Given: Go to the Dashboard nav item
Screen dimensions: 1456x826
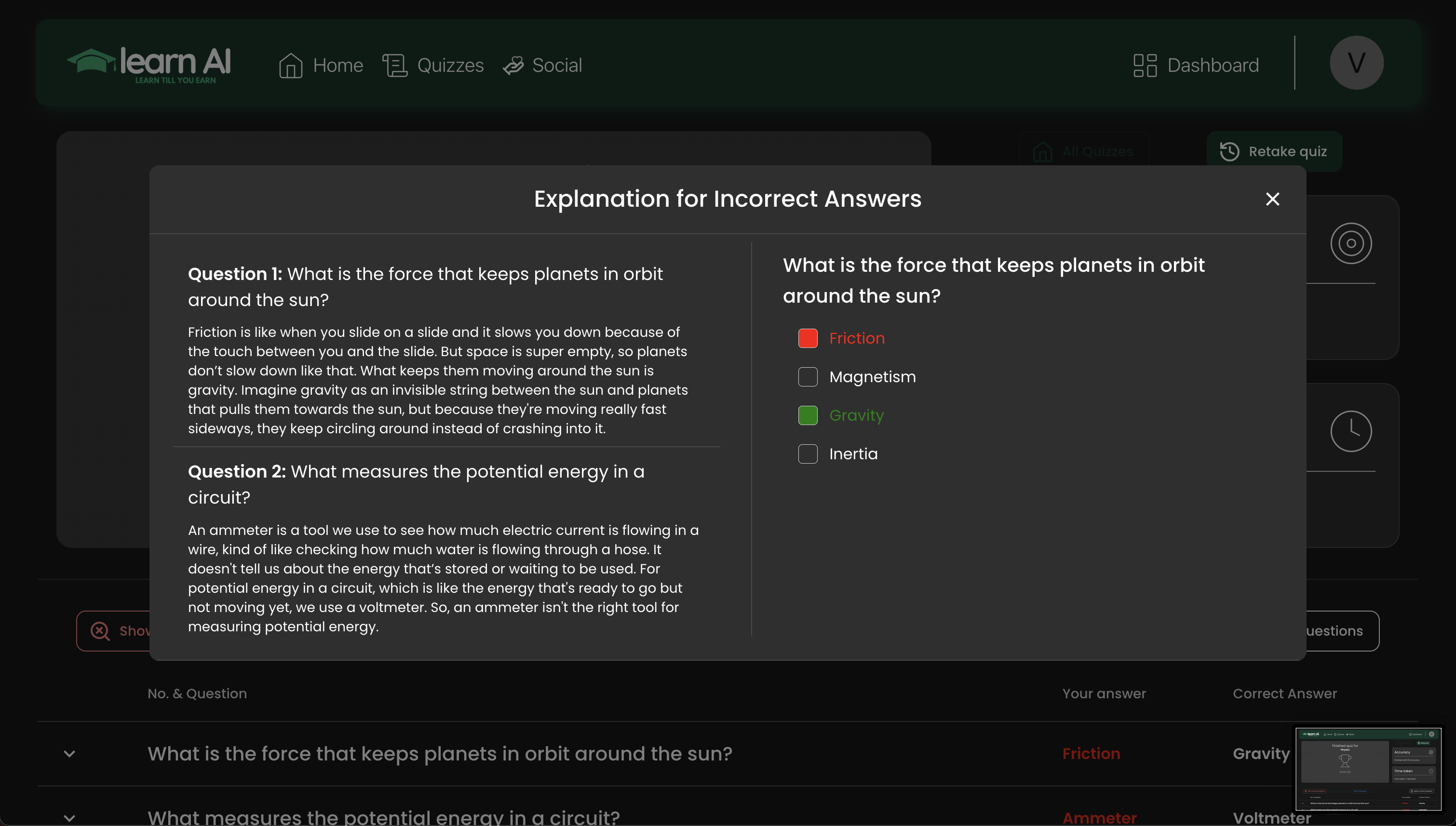Looking at the screenshot, I should 1213,65.
